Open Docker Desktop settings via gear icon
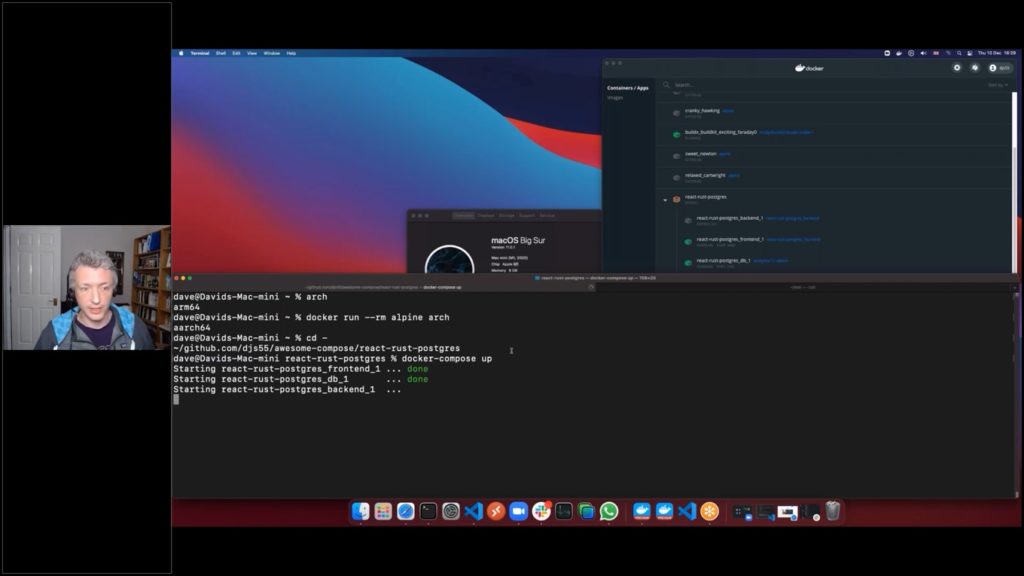 pyautogui.click(x=957, y=68)
